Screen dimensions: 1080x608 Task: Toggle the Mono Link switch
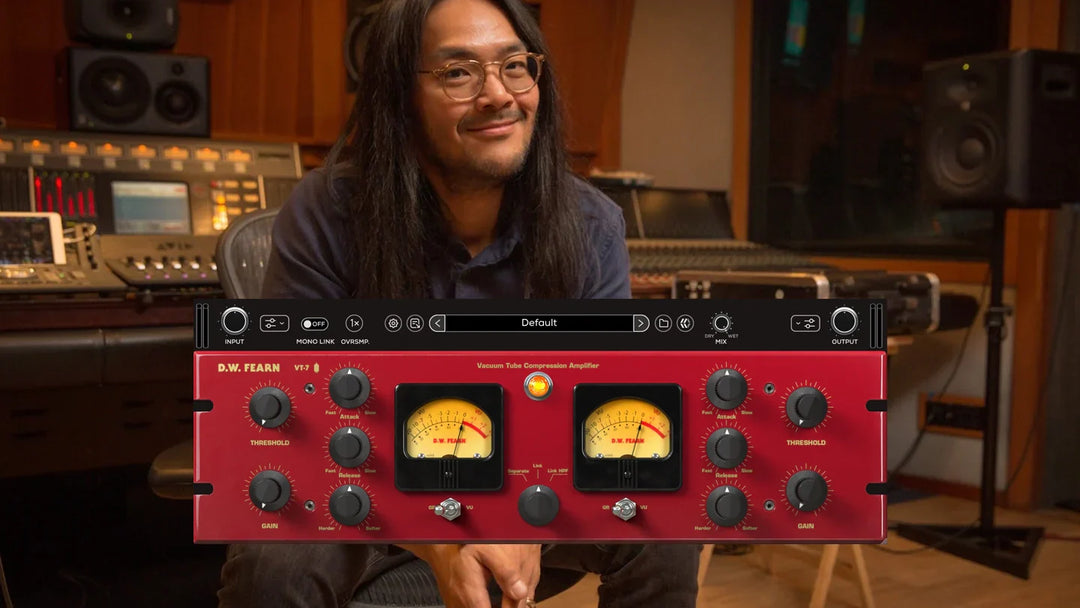(314, 324)
